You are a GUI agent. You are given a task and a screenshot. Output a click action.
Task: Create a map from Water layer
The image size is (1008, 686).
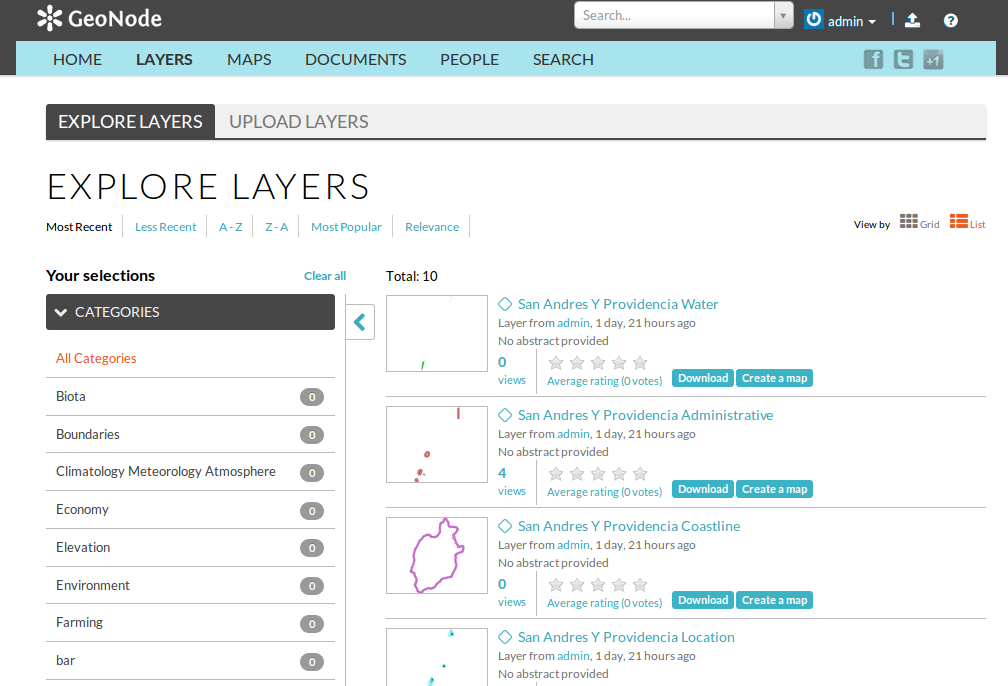pos(775,378)
